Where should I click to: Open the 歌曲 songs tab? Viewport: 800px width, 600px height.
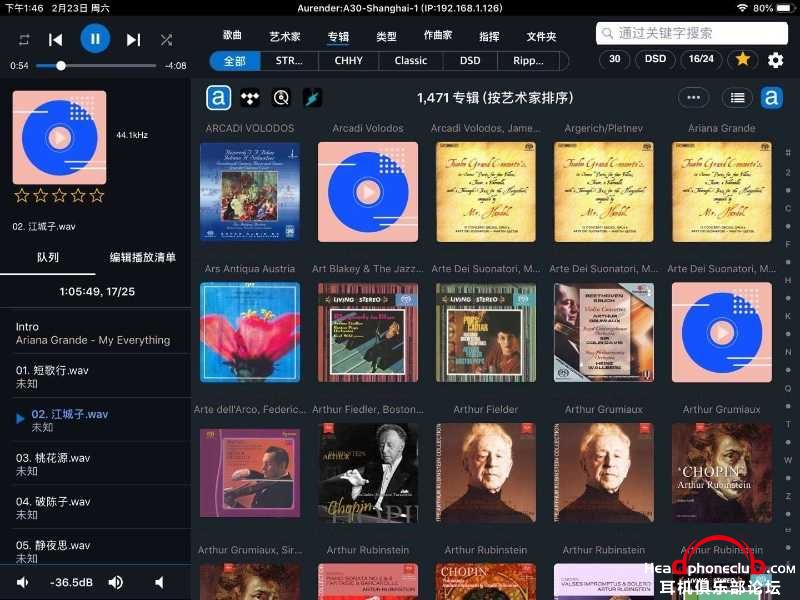click(232, 35)
